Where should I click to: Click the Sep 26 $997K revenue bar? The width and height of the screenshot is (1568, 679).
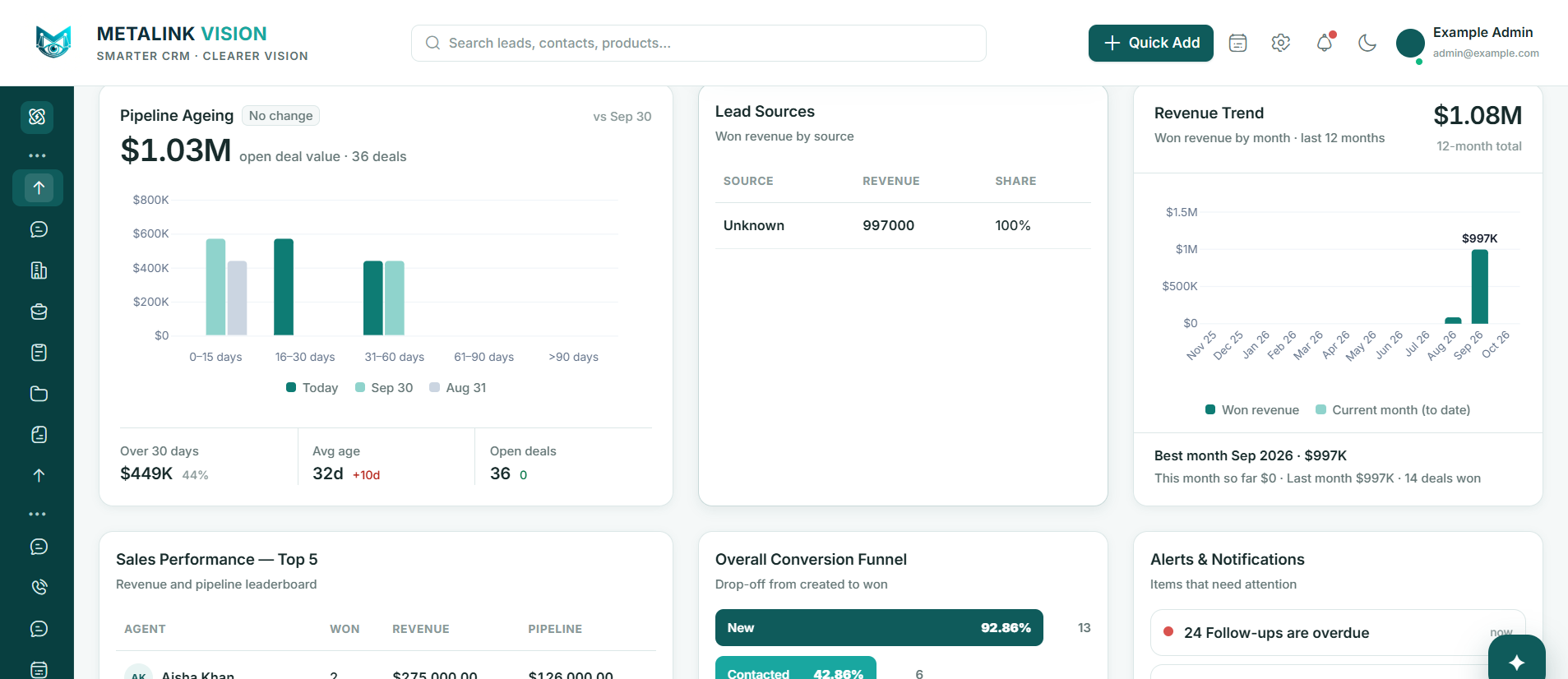(1480, 287)
